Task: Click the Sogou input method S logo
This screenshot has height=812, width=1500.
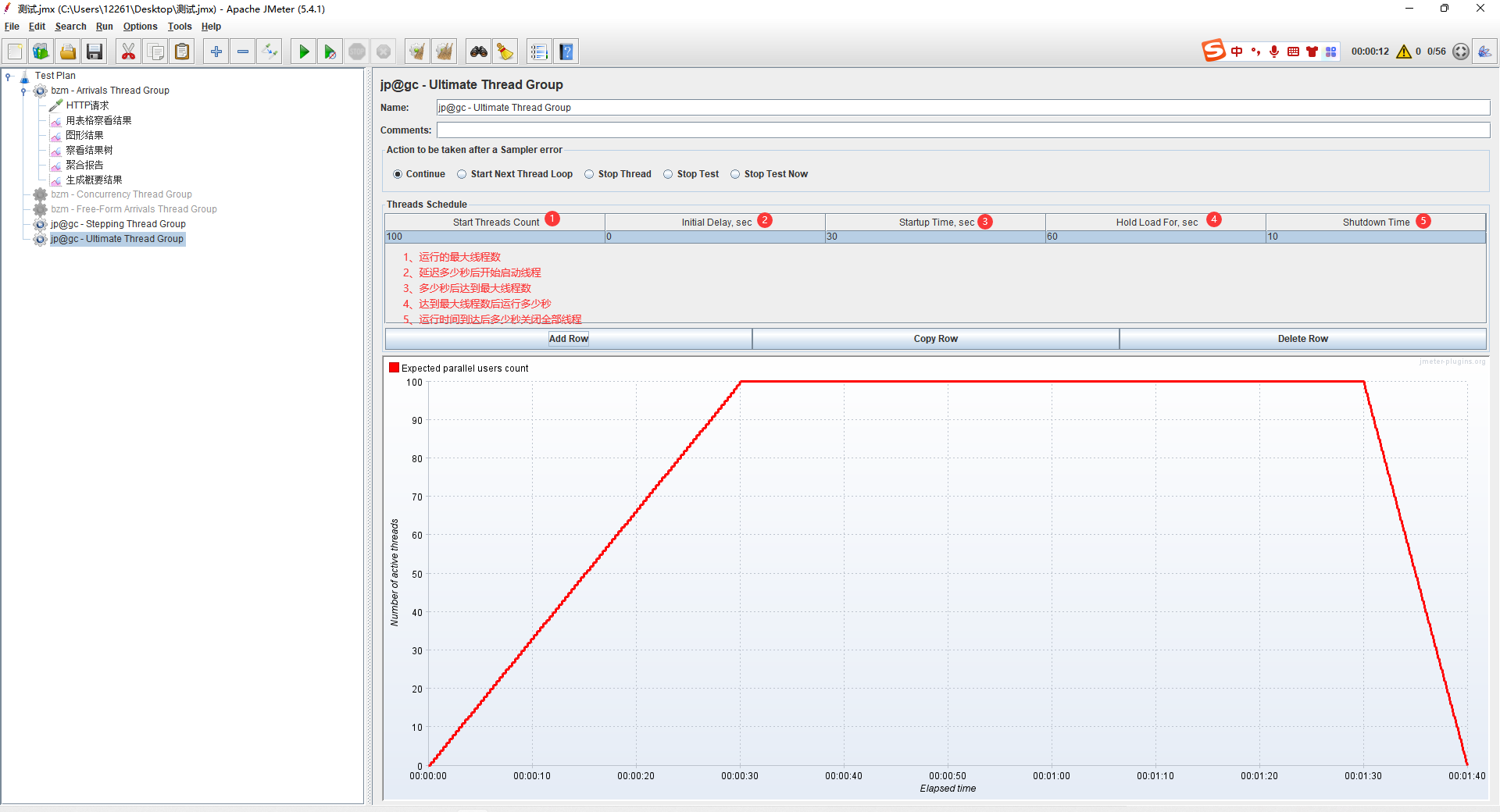Action: pos(1213,51)
